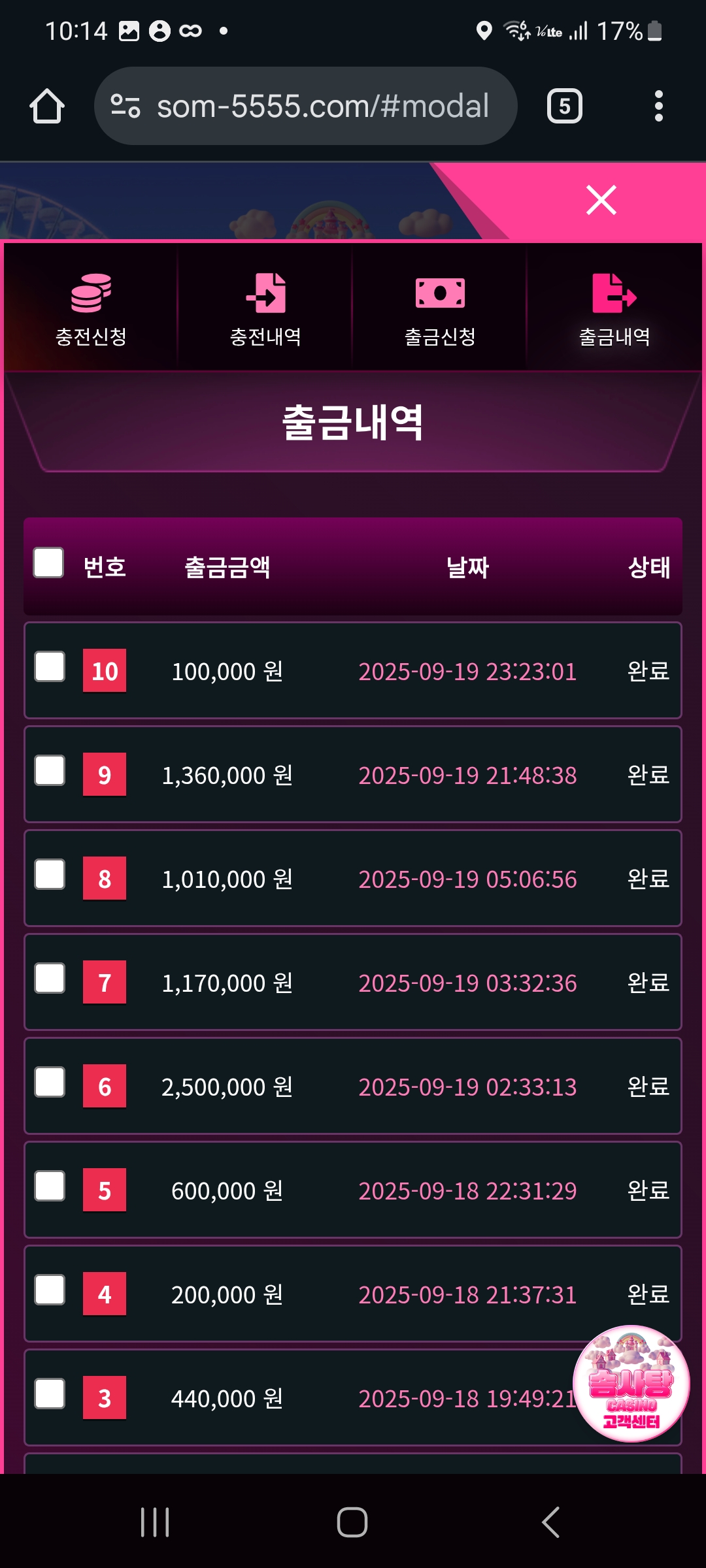This screenshot has width=706, height=1568.
Task: Open the 솜사탕 casino customer center bubble
Action: click(x=631, y=1383)
